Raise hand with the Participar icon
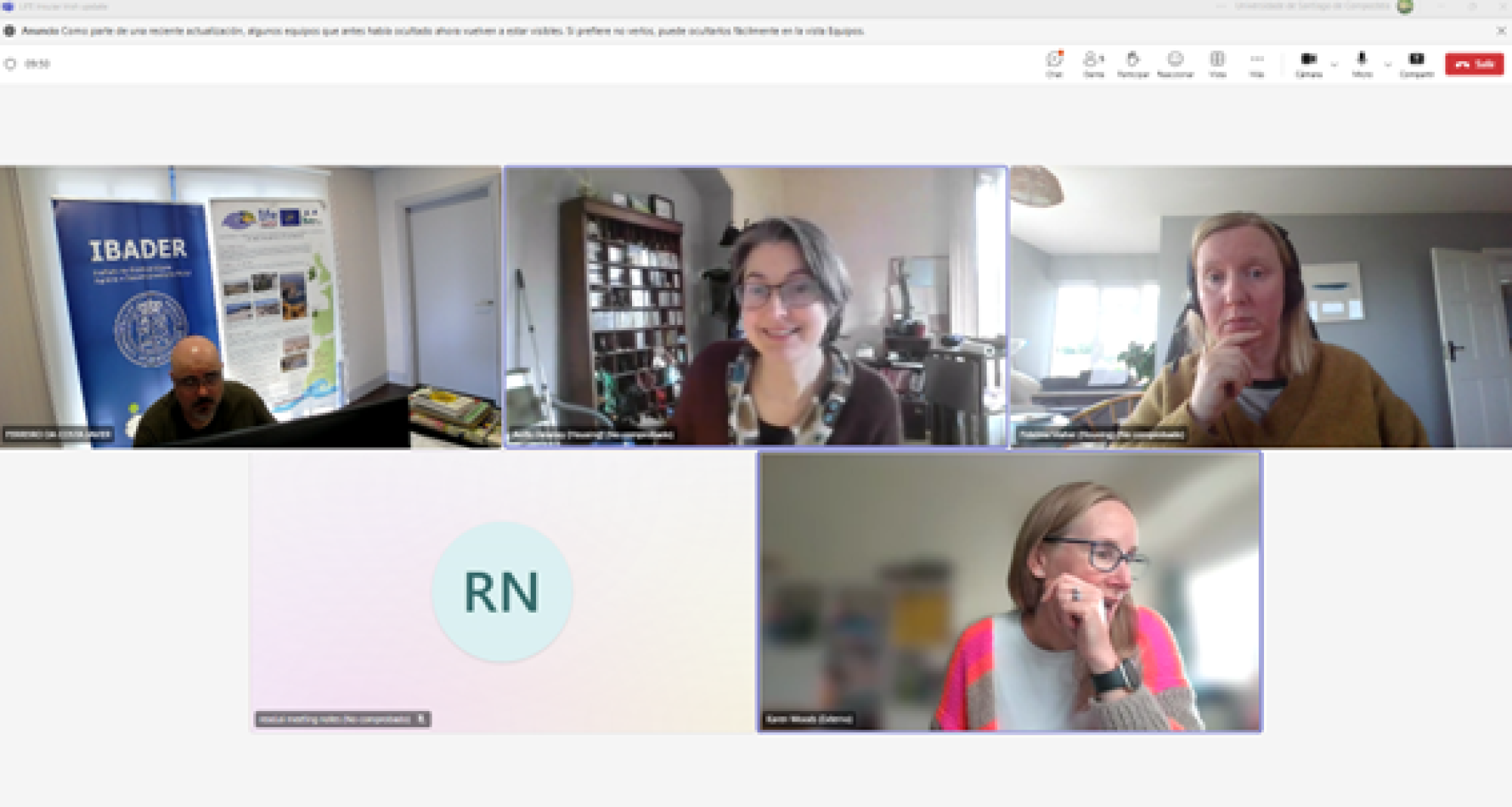Image resolution: width=1512 pixels, height=807 pixels. [x=1132, y=63]
